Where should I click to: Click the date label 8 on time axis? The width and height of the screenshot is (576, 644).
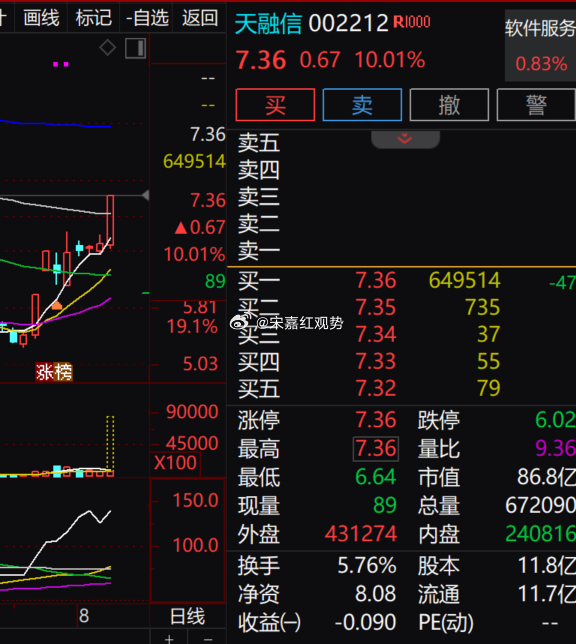(x=84, y=616)
